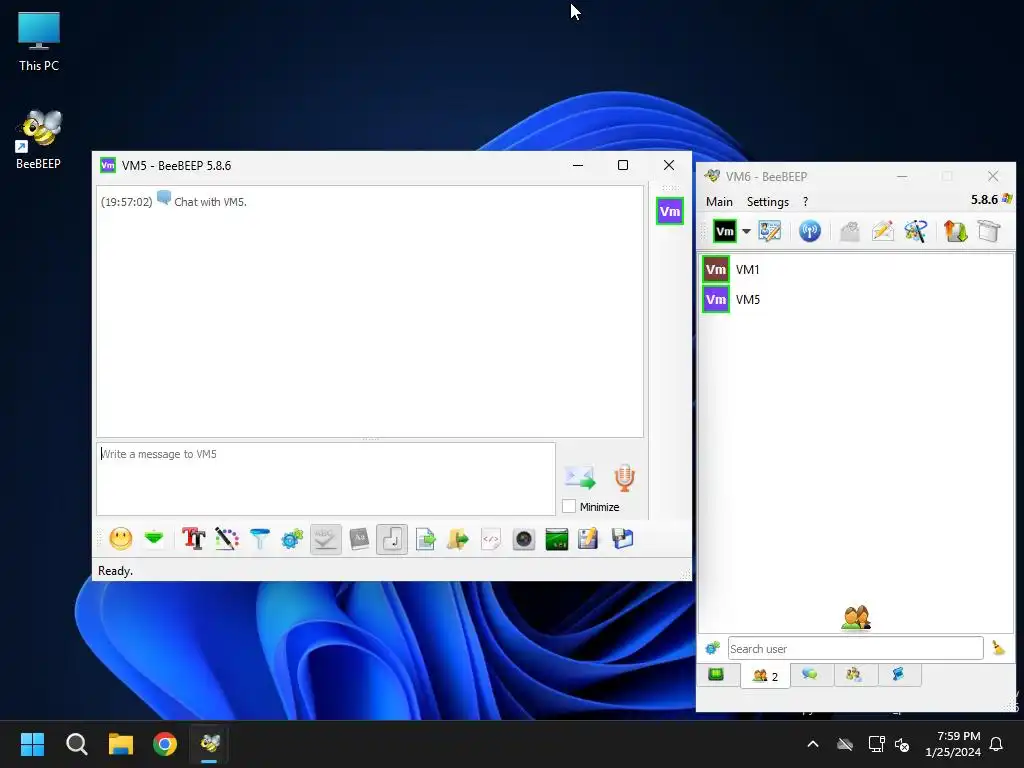Focus the Write a message to VM5 field
Image resolution: width=1024 pixels, height=768 pixels.
click(326, 479)
